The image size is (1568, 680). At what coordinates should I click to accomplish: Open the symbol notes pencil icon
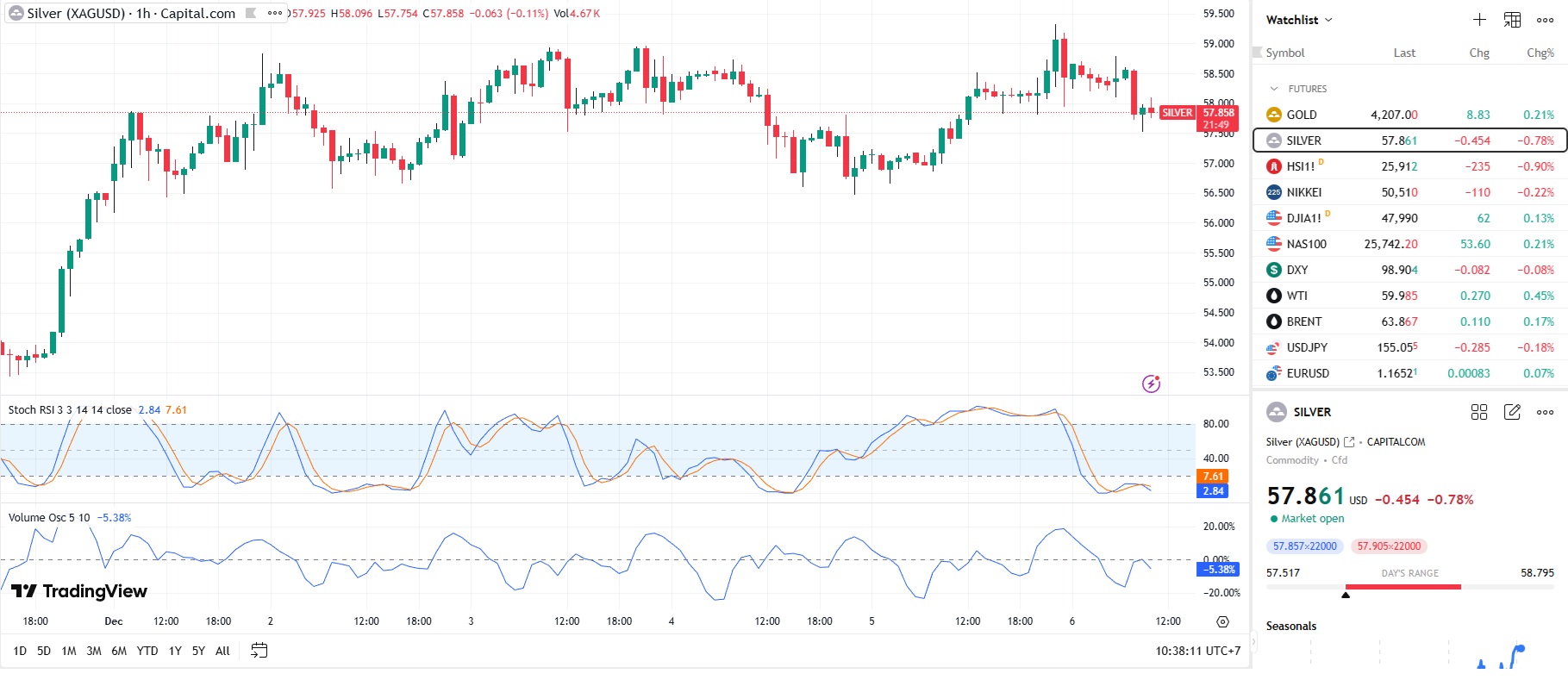[x=1512, y=412]
